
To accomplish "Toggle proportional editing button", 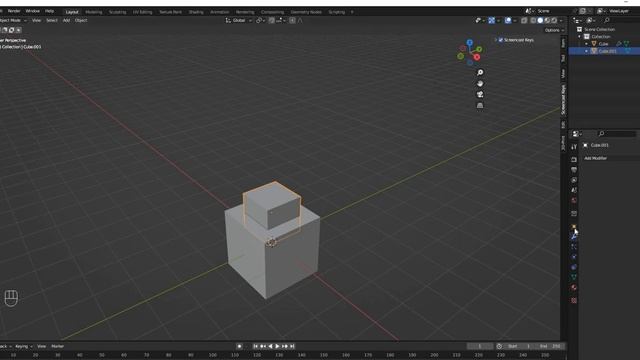I will (292, 20).
